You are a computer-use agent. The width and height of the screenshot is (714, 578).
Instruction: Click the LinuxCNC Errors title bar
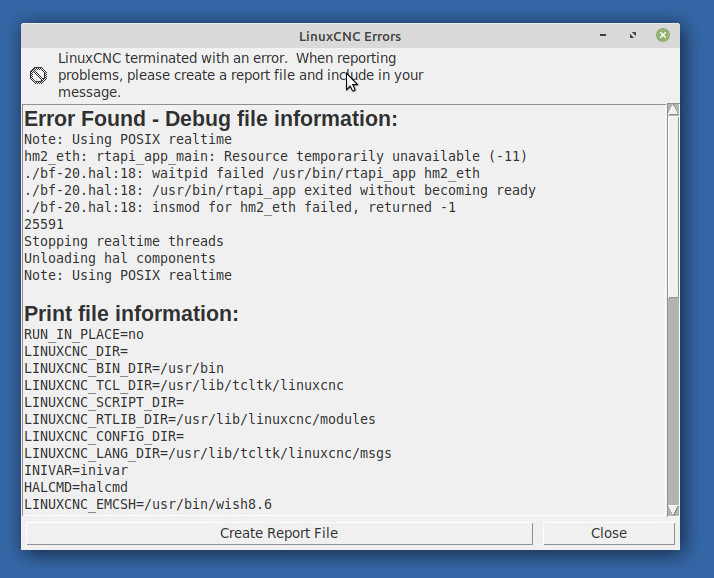coord(350,36)
